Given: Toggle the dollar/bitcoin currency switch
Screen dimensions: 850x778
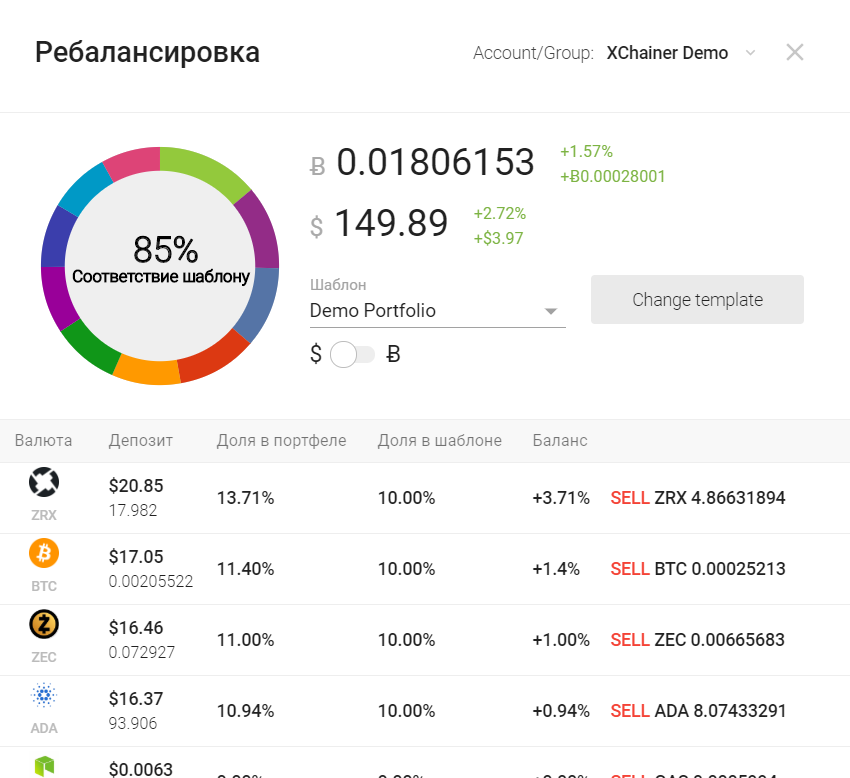Looking at the screenshot, I should pos(352,354).
